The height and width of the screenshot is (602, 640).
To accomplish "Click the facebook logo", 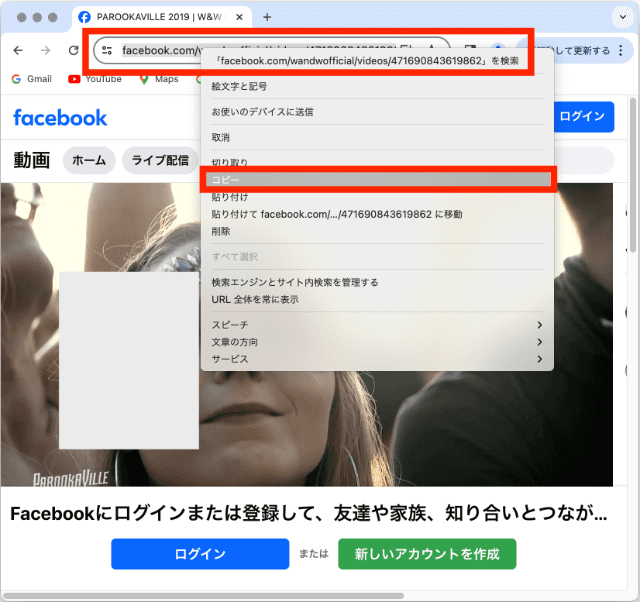I will pyautogui.click(x=60, y=118).
